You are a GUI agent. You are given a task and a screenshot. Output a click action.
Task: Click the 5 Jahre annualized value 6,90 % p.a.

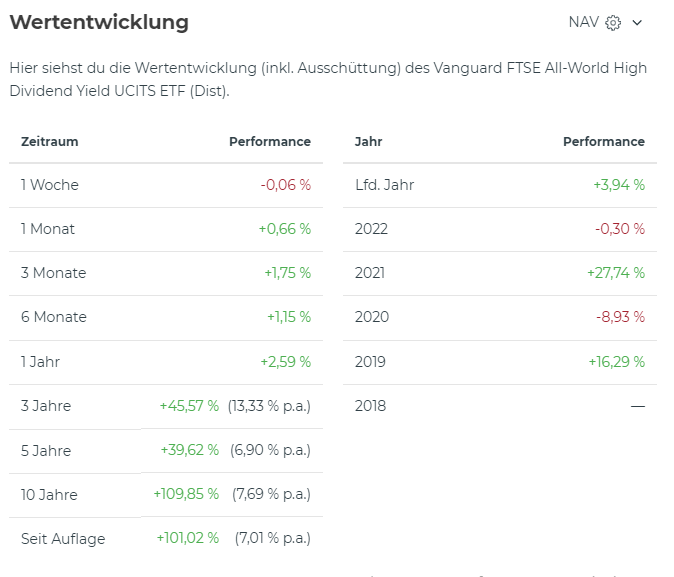270,450
